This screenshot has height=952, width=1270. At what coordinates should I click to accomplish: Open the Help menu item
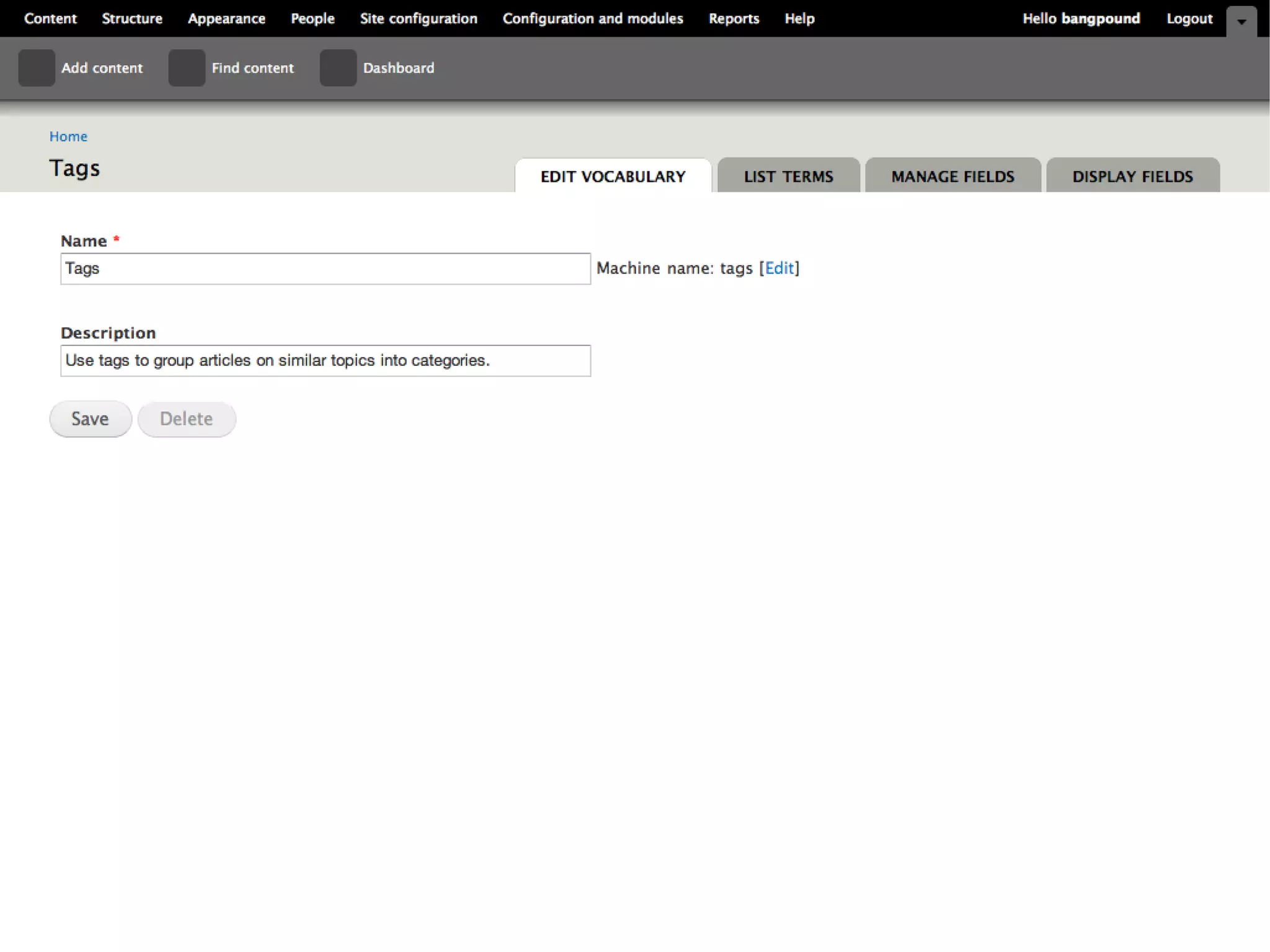tap(799, 19)
